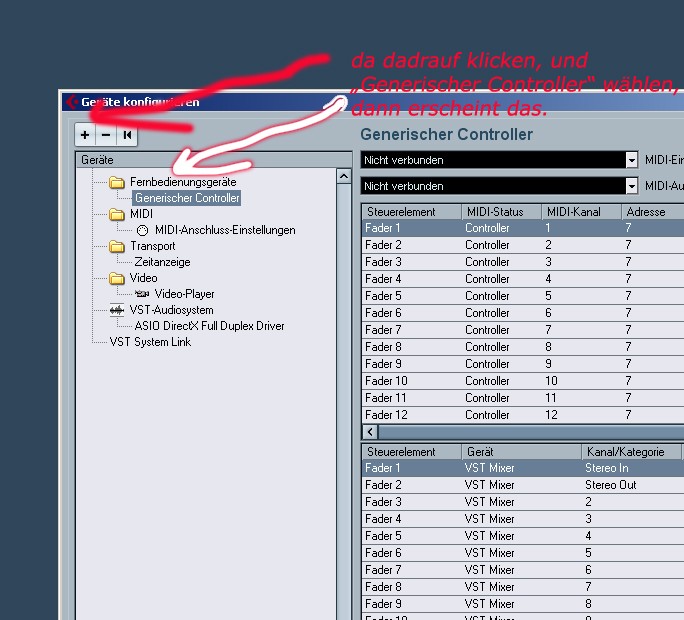Click the waveform icon beside VST-Audiosystem
684x620 pixels.
pos(117,310)
